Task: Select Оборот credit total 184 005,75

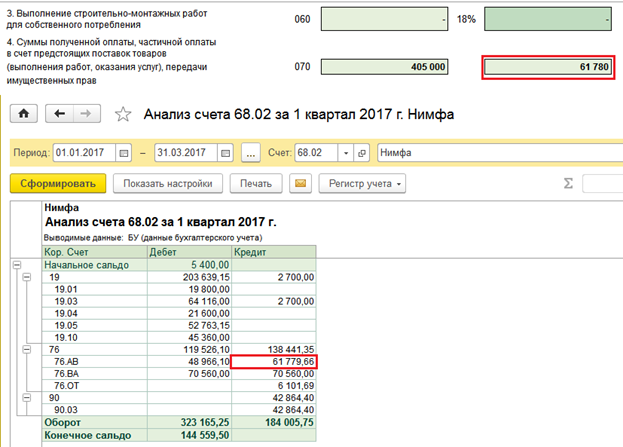Action: click(x=274, y=422)
